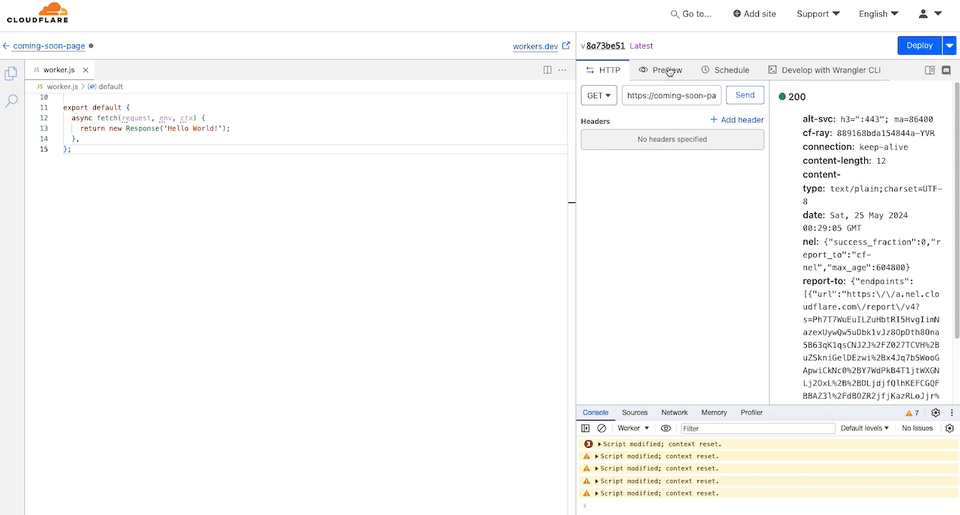Click the Go to... search
This screenshot has width=960, height=515.
[691, 13]
